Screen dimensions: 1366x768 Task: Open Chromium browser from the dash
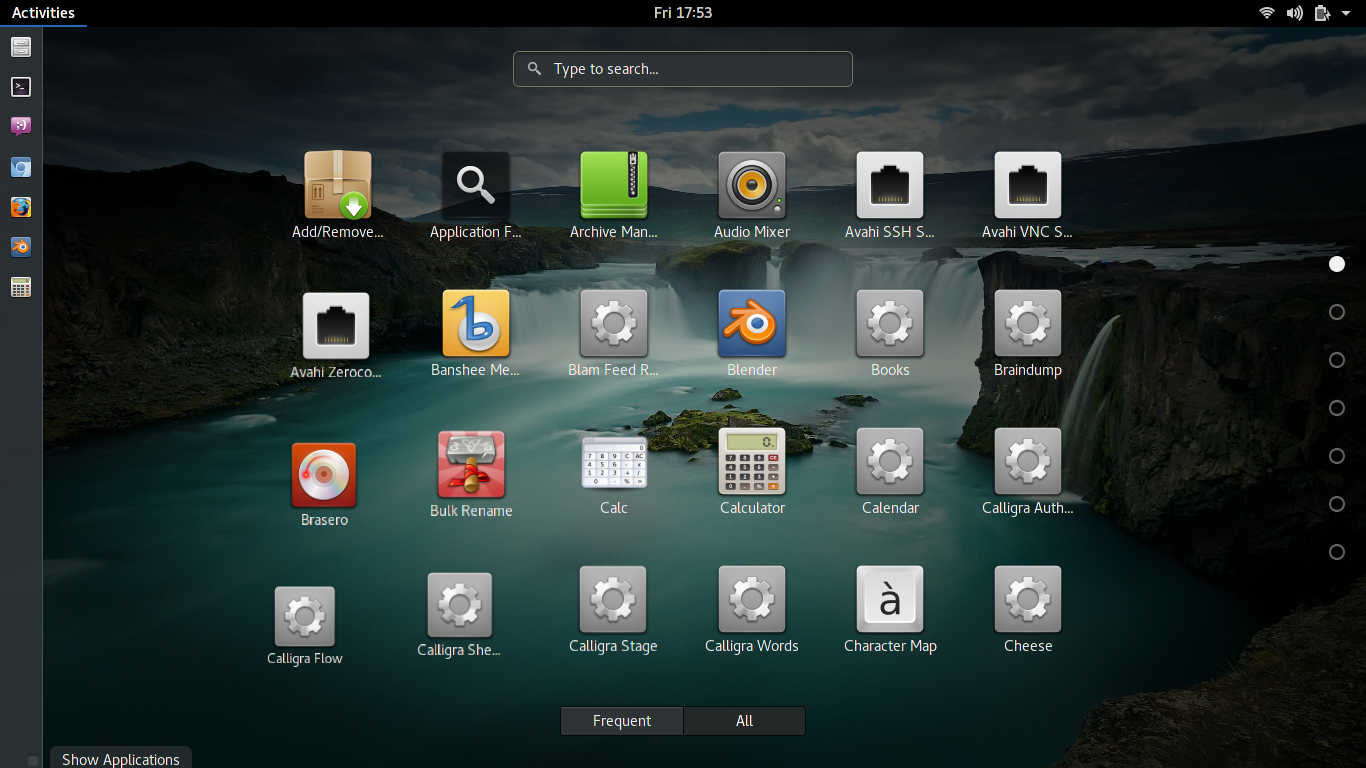coord(21,167)
